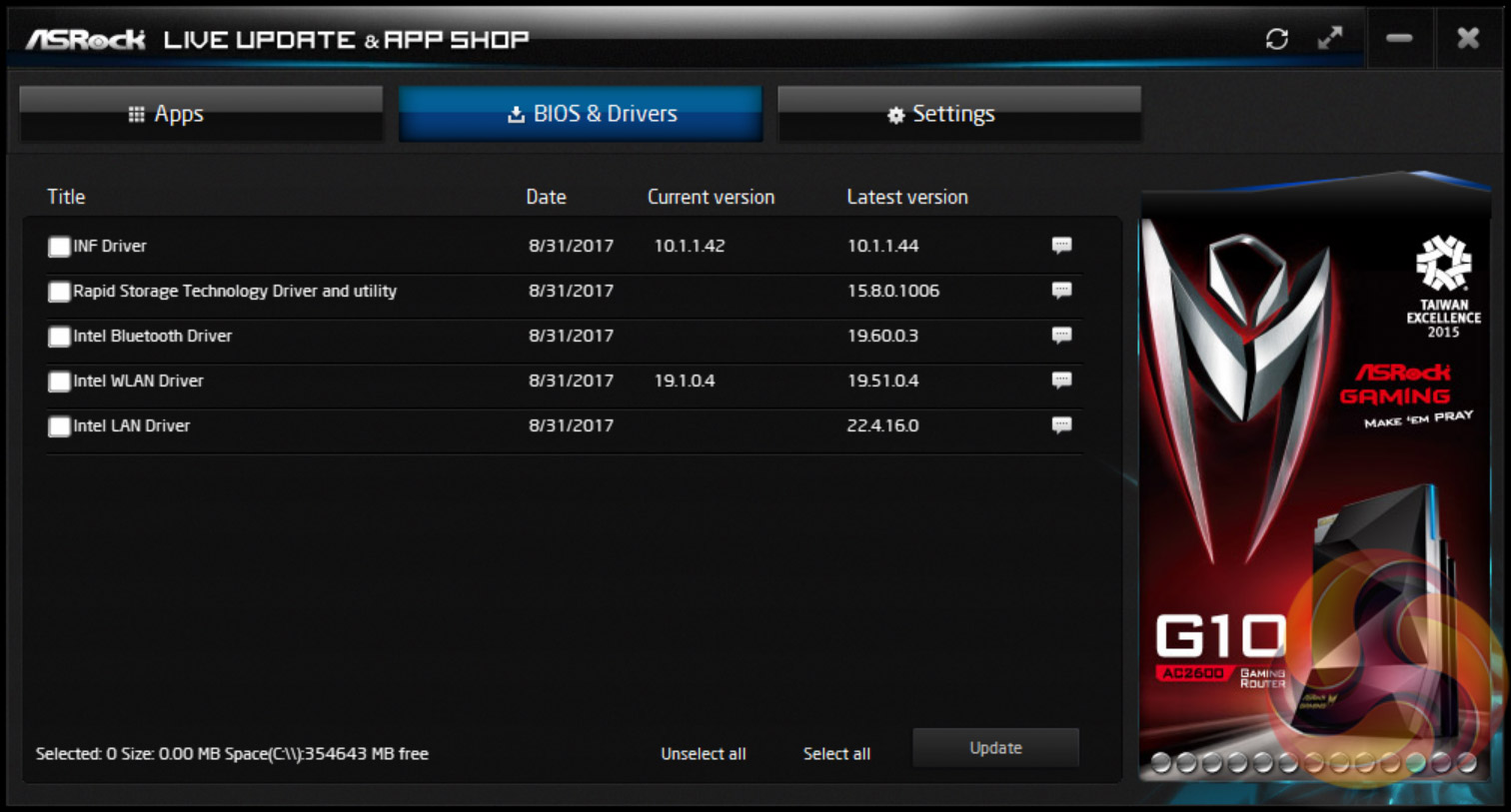
Task: Open Rapid Storage Technology description bubble icon
Action: (x=1061, y=291)
